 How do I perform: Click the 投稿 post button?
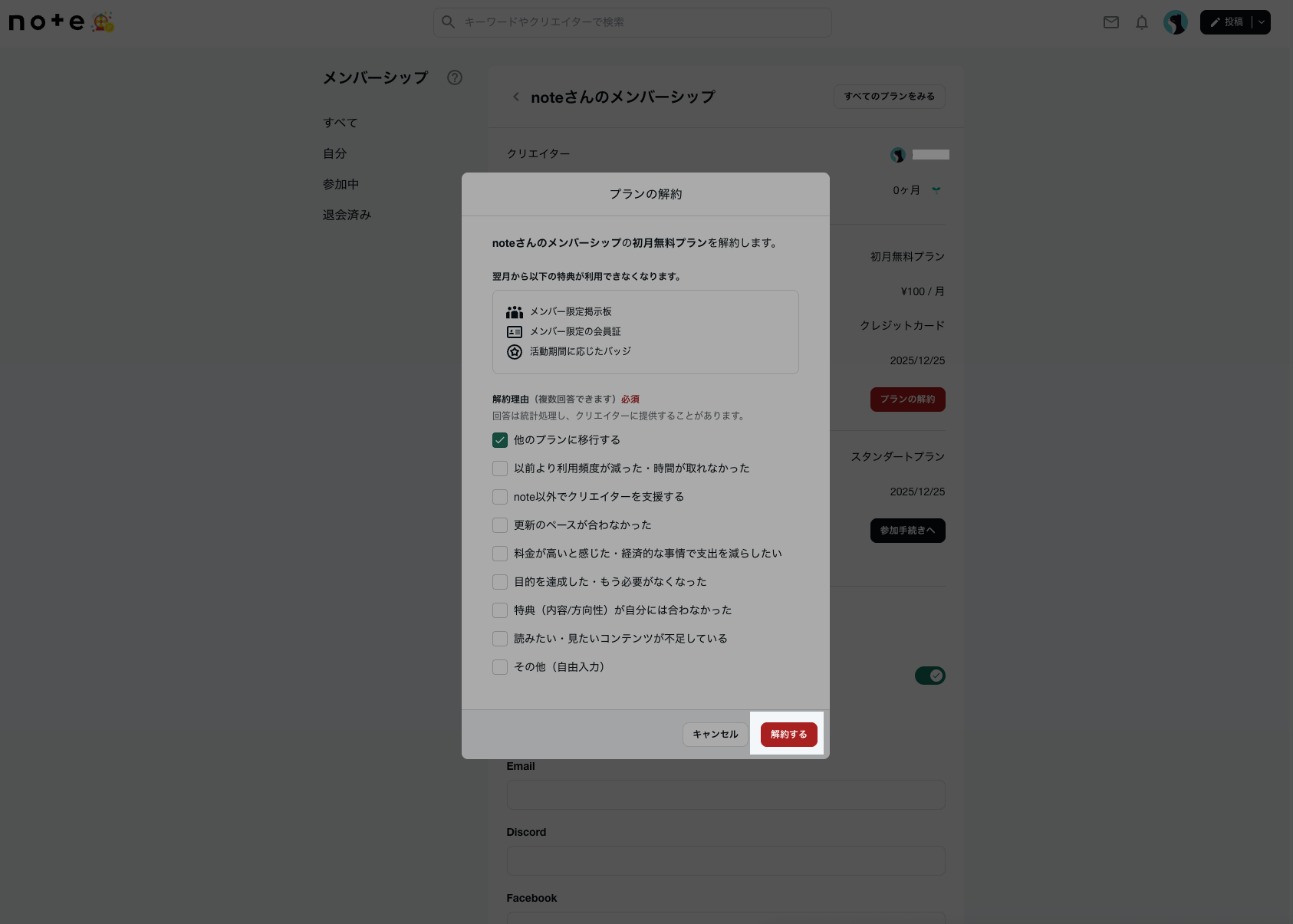coord(1227,22)
